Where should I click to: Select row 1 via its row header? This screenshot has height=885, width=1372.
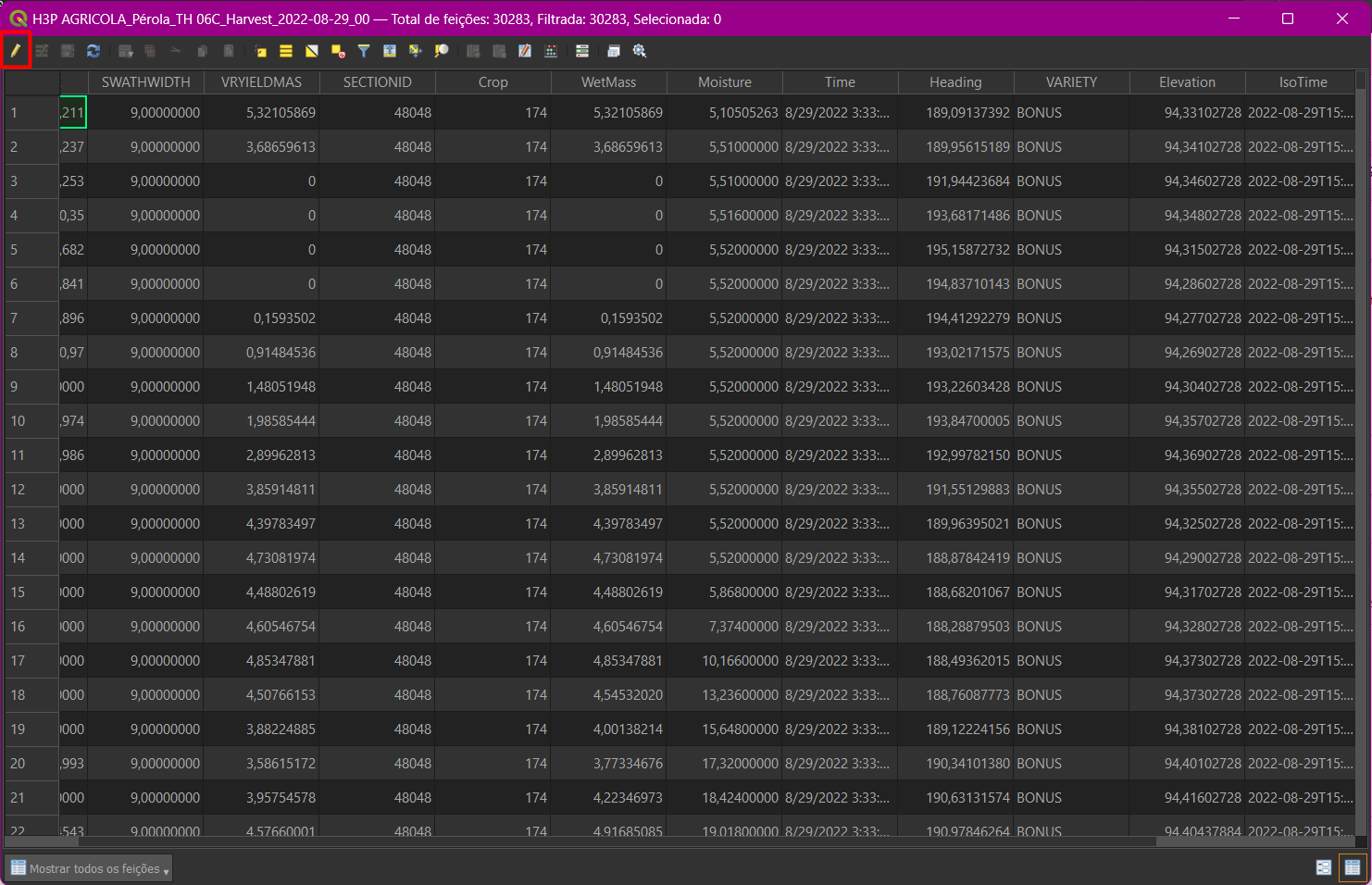click(x=31, y=113)
